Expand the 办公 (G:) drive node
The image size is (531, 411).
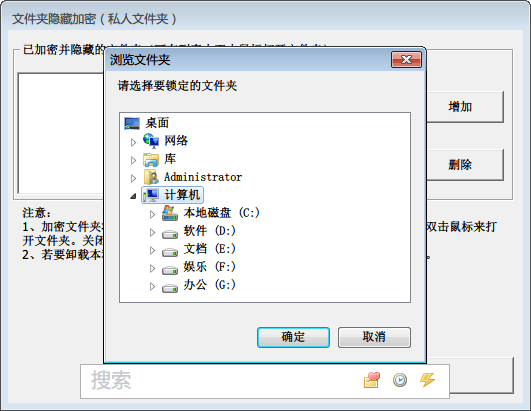[x=152, y=286]
